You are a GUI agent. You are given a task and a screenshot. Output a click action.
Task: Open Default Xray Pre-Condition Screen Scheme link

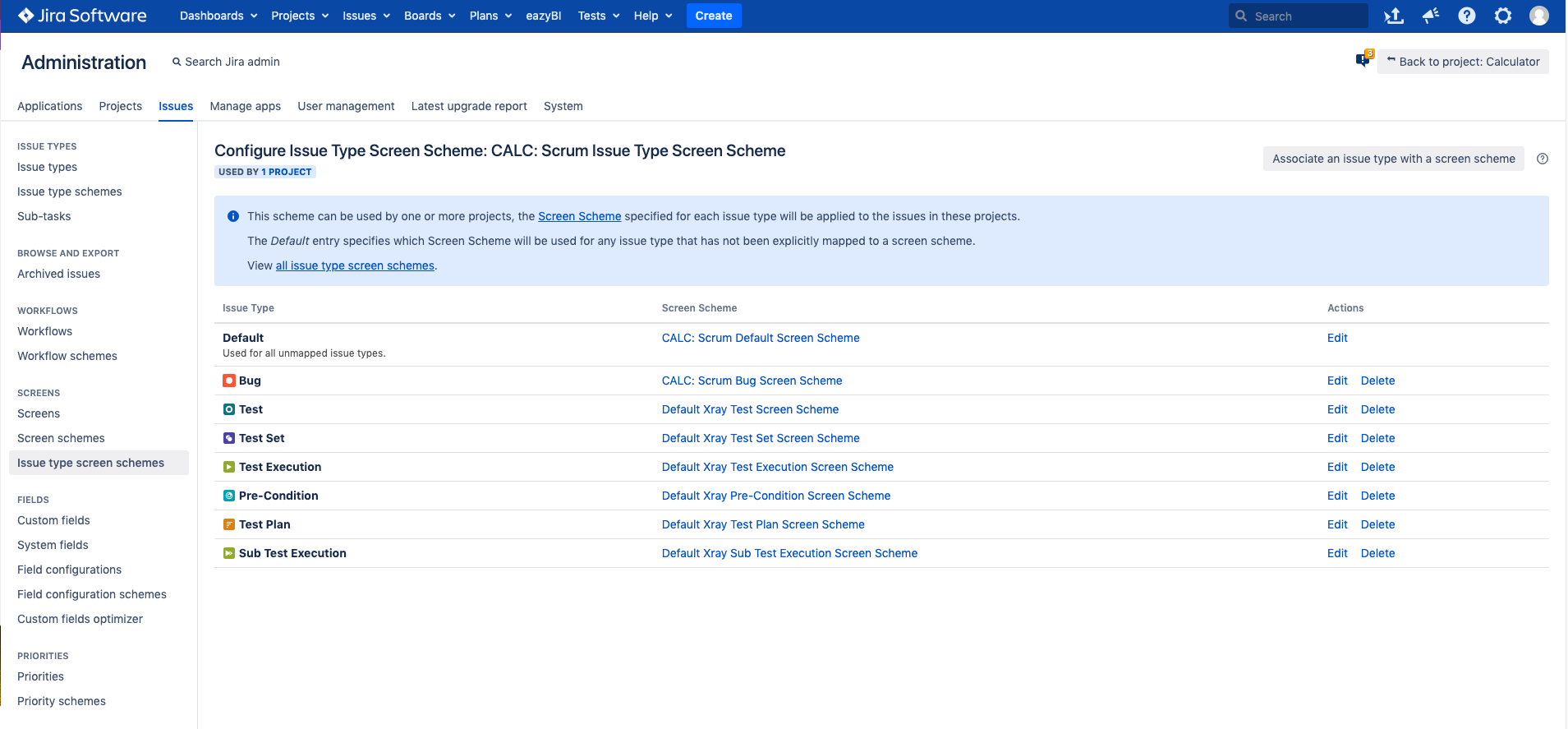(776, 496)
